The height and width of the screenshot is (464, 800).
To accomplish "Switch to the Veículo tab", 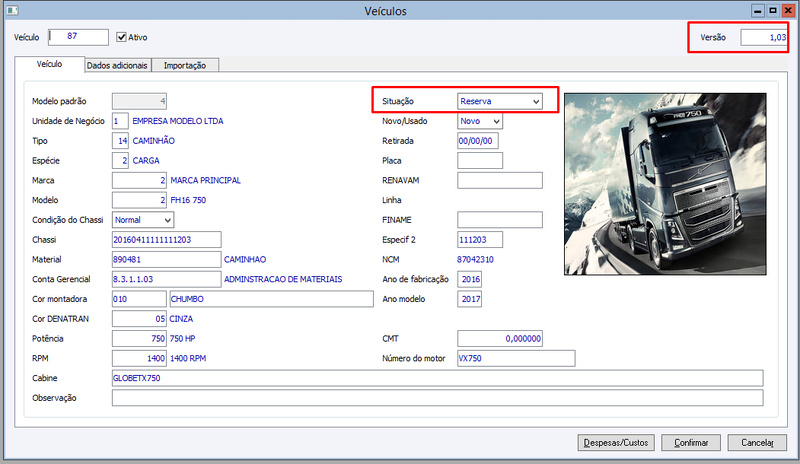I will pyautogui.click(x=49, y=64).
